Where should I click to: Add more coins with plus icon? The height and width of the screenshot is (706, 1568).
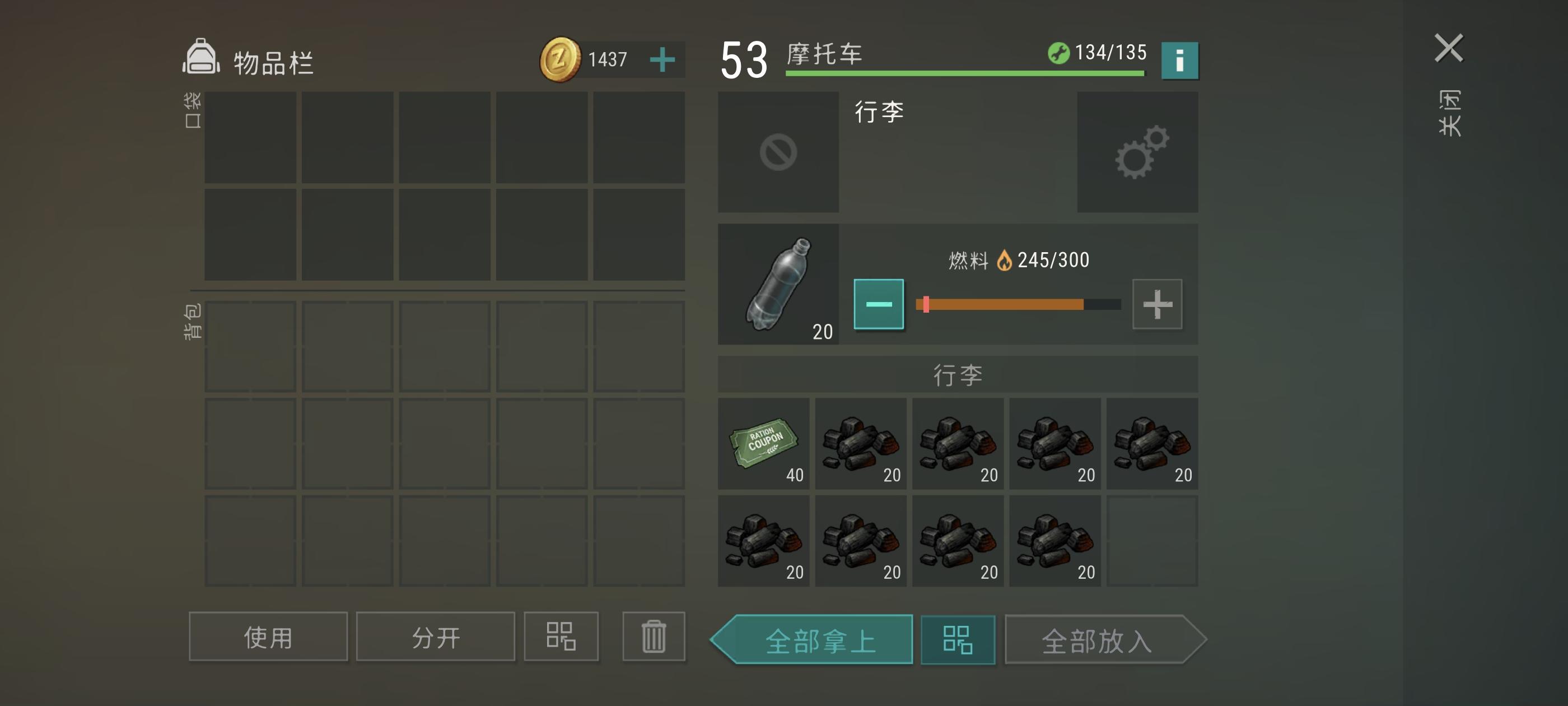[662, 60]
